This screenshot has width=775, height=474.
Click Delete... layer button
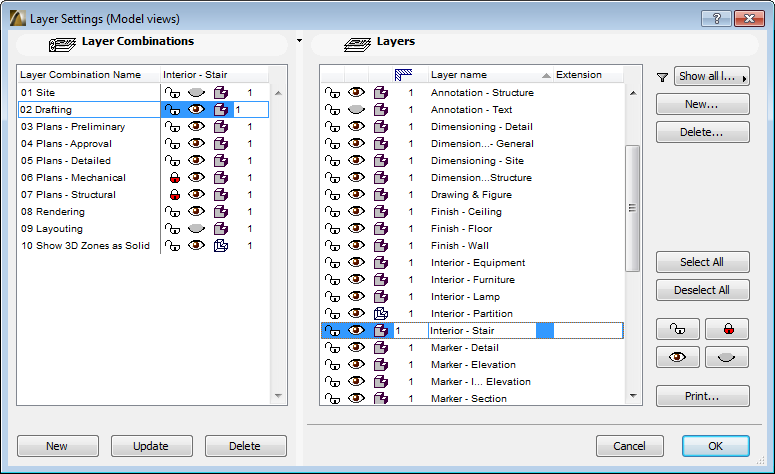702,132
